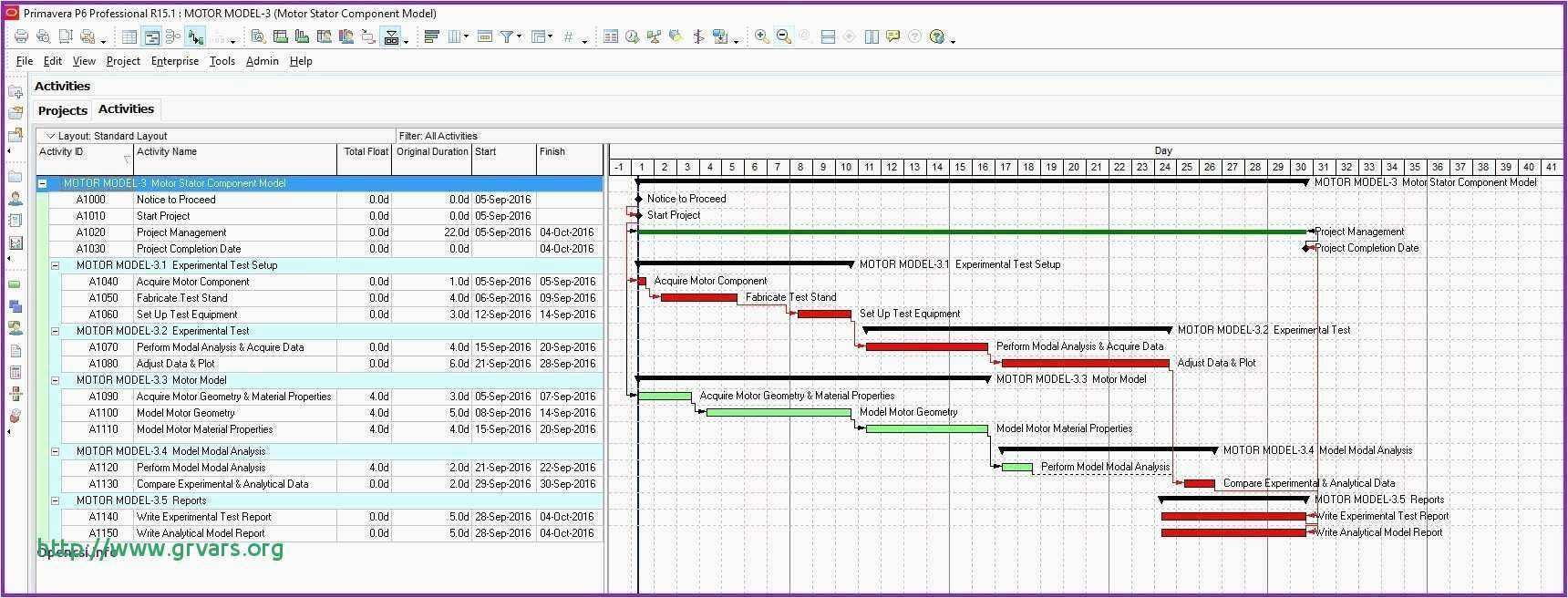Click the Zoom Out magnifier icon

point(783,36)
